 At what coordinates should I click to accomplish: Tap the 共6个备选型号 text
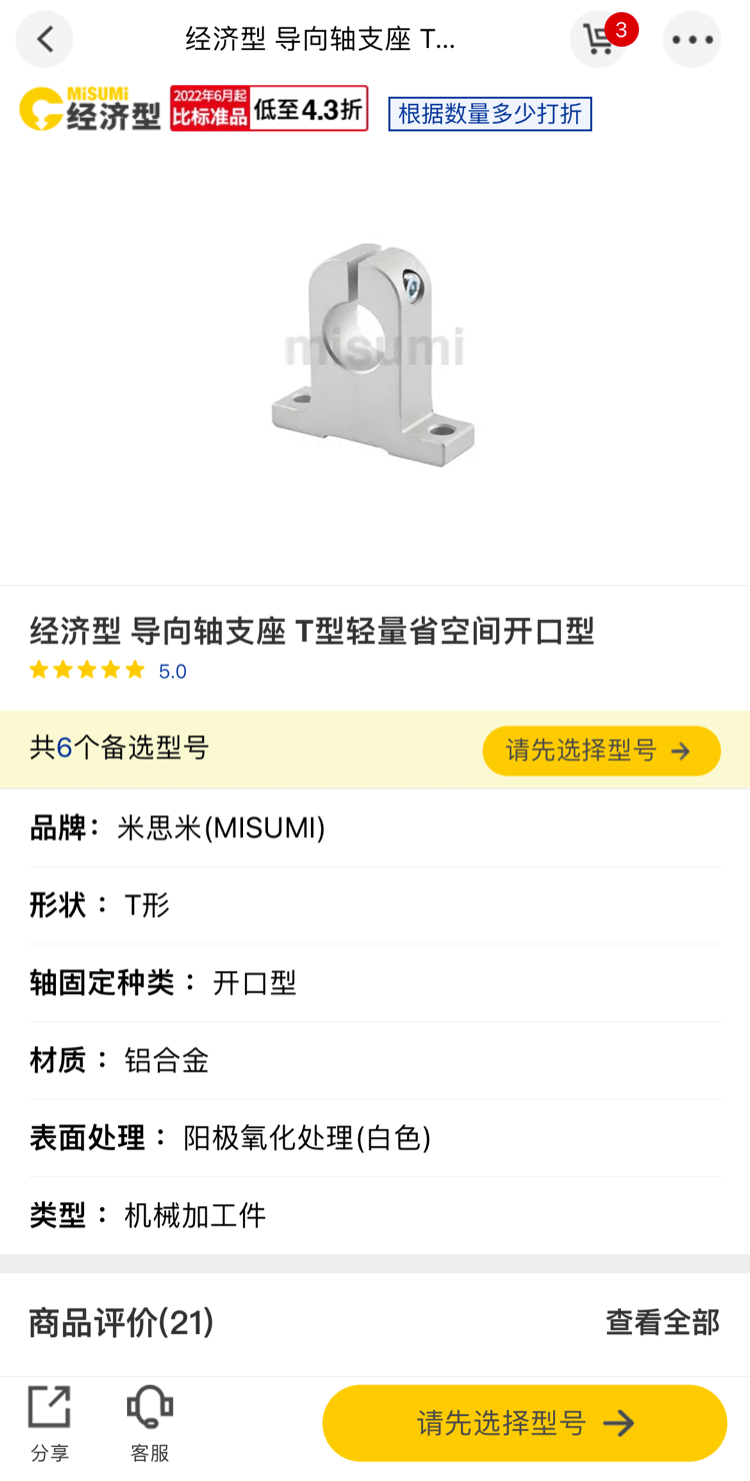119,748
